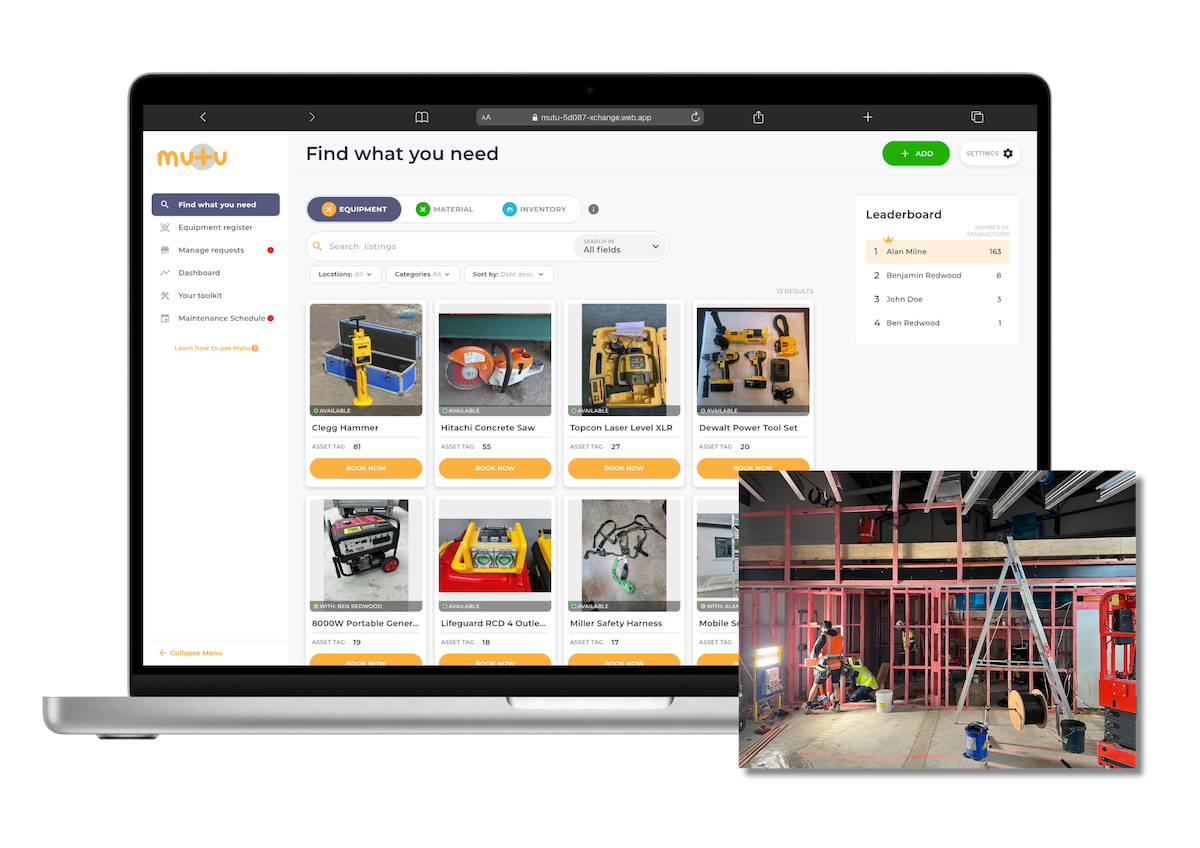The height and width of the screenshot is (848, 1200).
Task: Click the 13 results count text
Action: [795, 292]
